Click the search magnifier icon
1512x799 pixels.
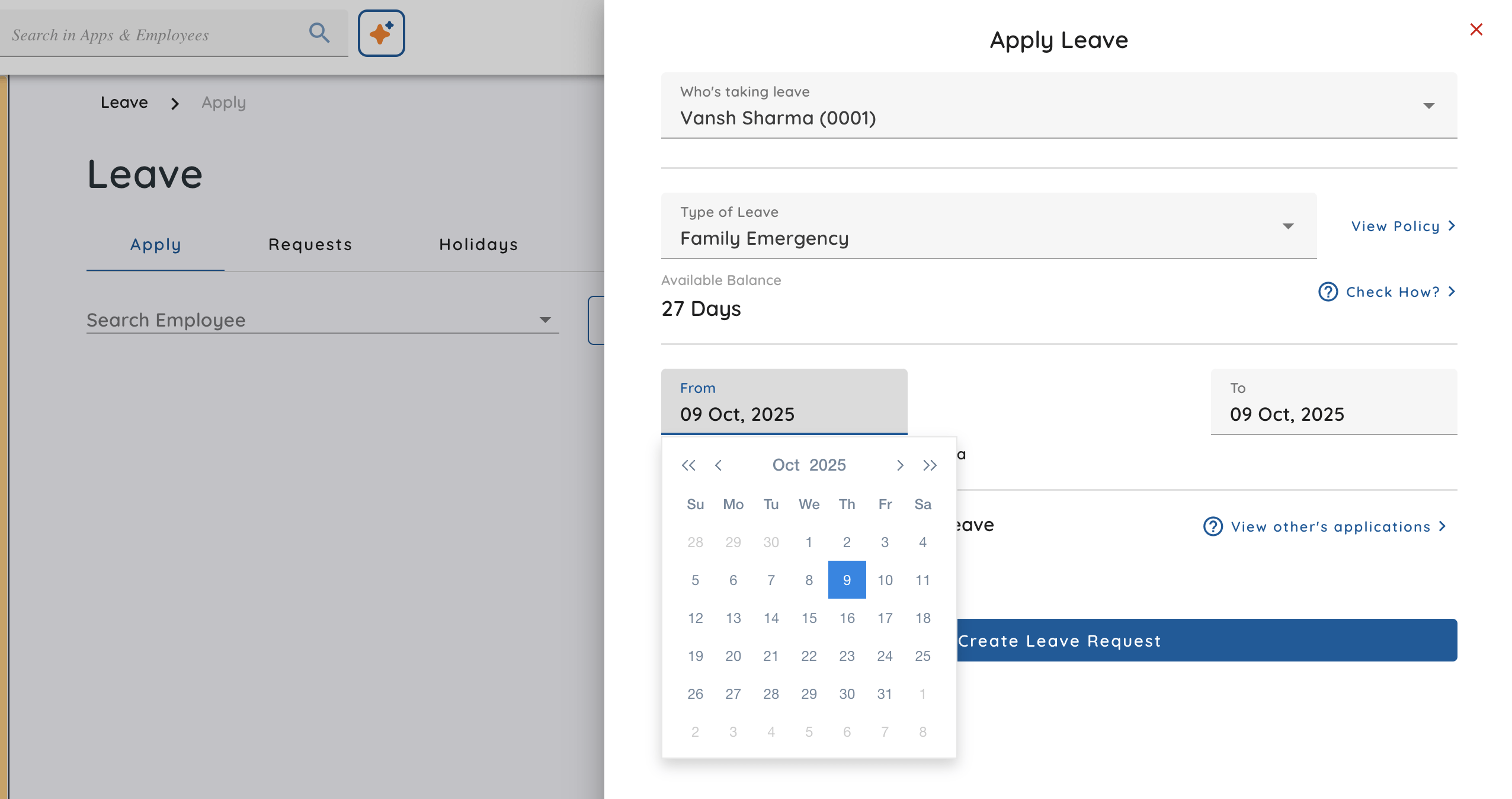tap(319, 33)
